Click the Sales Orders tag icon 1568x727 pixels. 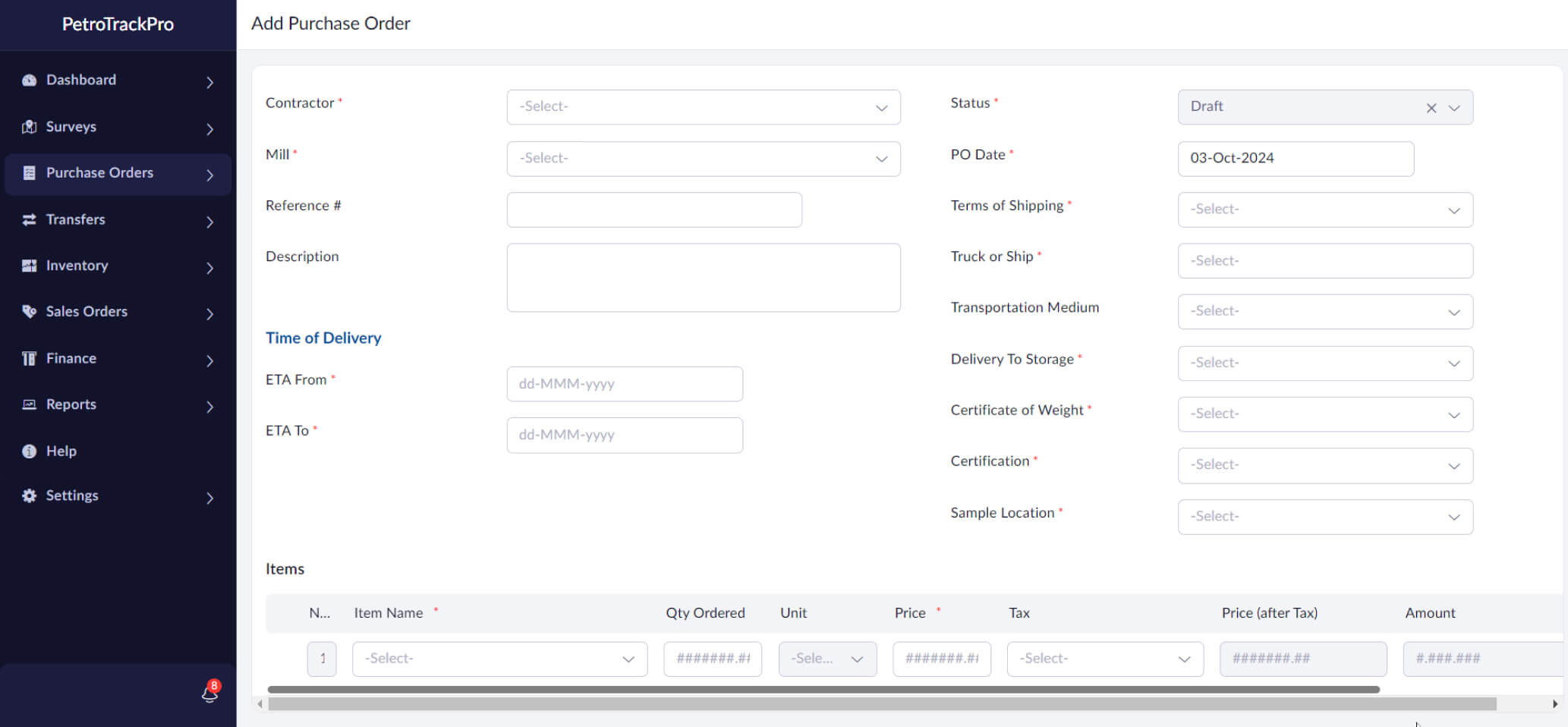click(x=28, y=312)
